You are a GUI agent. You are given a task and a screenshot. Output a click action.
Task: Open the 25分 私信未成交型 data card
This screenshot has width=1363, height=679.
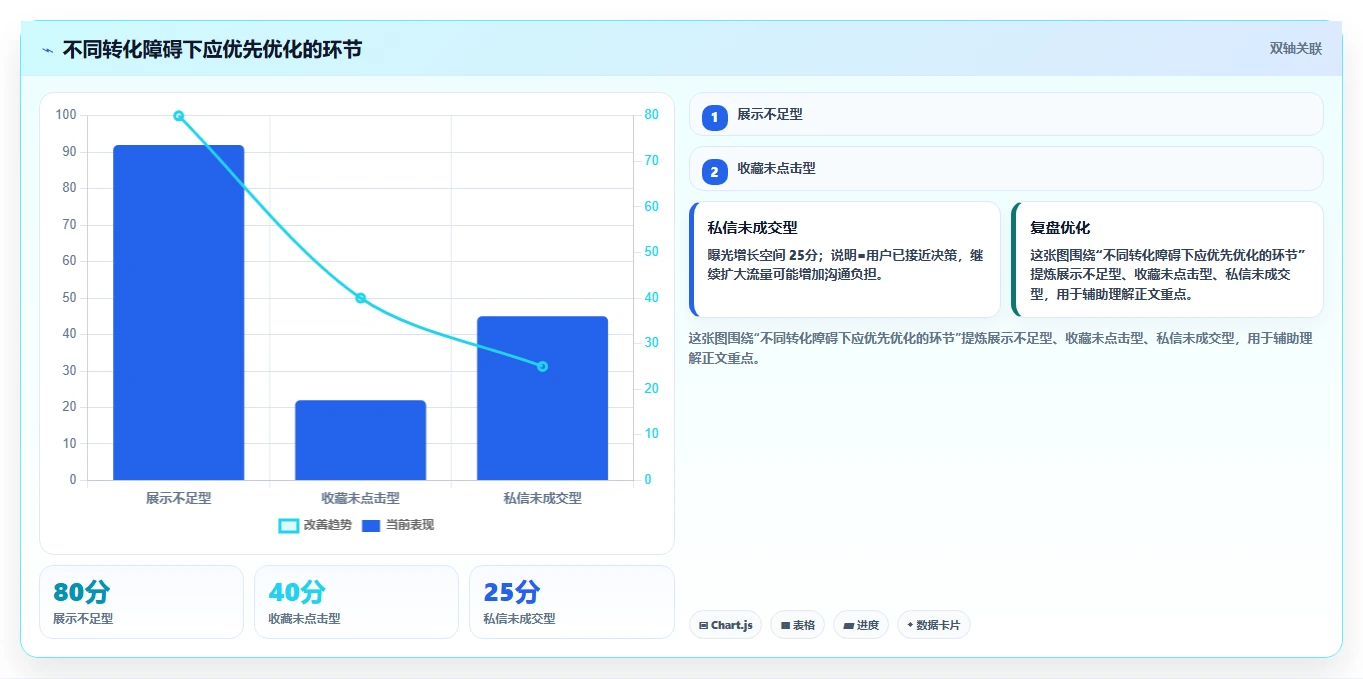tap(571, 602)
